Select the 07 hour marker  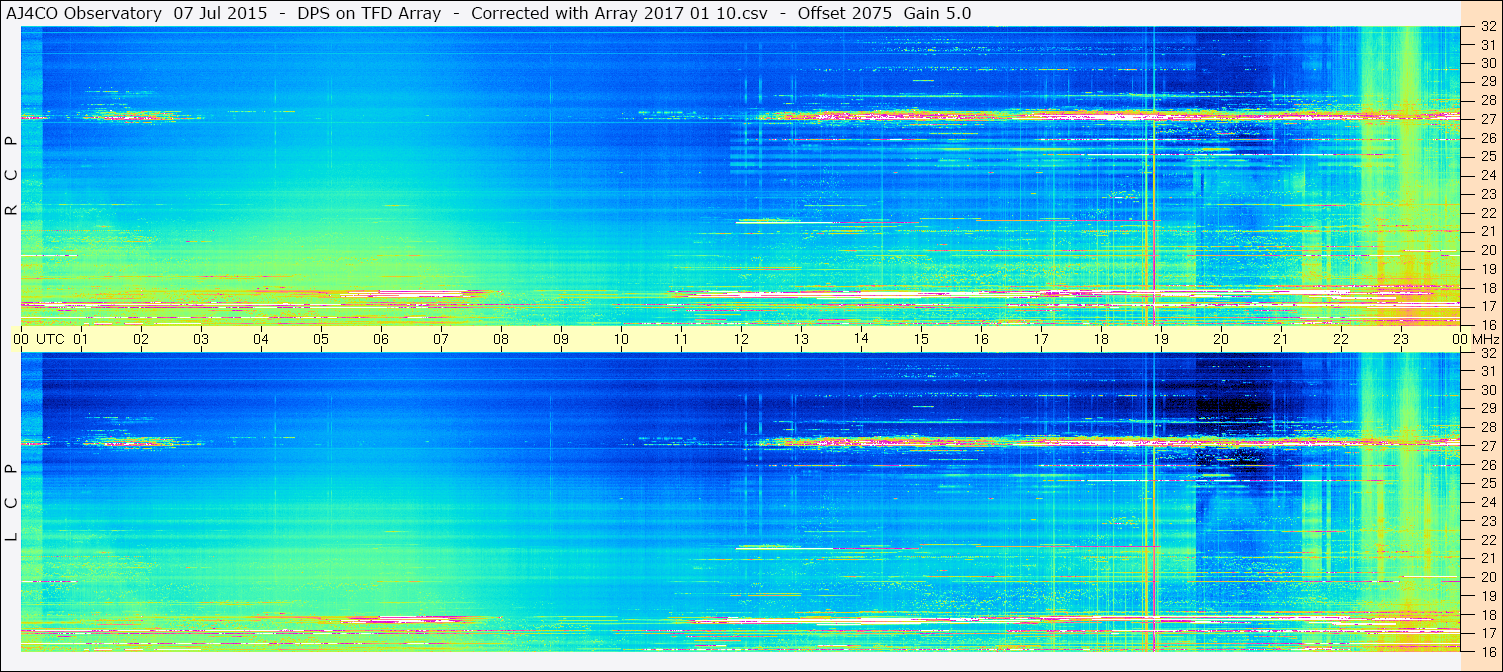[x=441, y=339]
